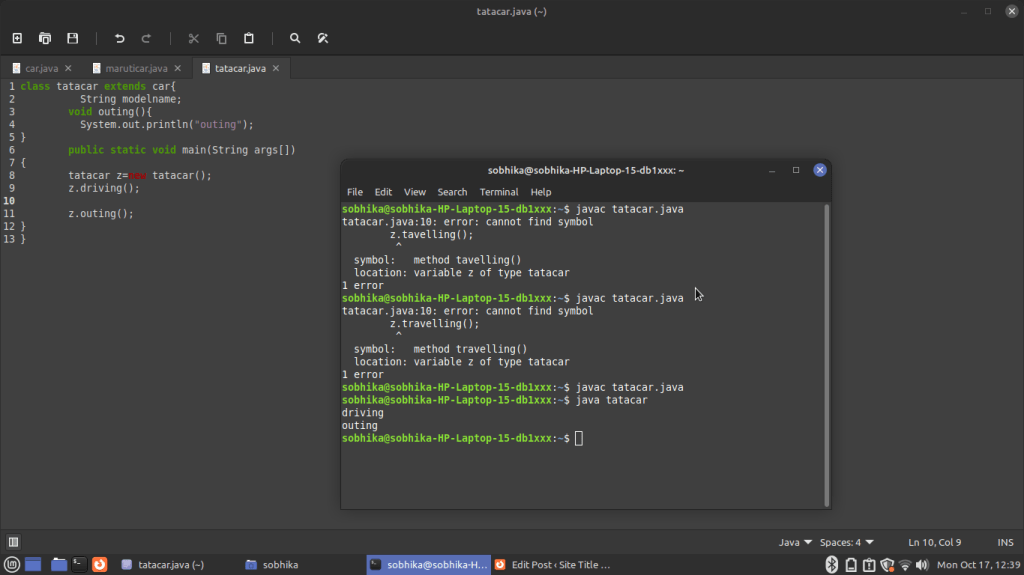Switch to the maruticar.java tab
Viewport: 1024px width, 575px height.
[x=137, y=68]
